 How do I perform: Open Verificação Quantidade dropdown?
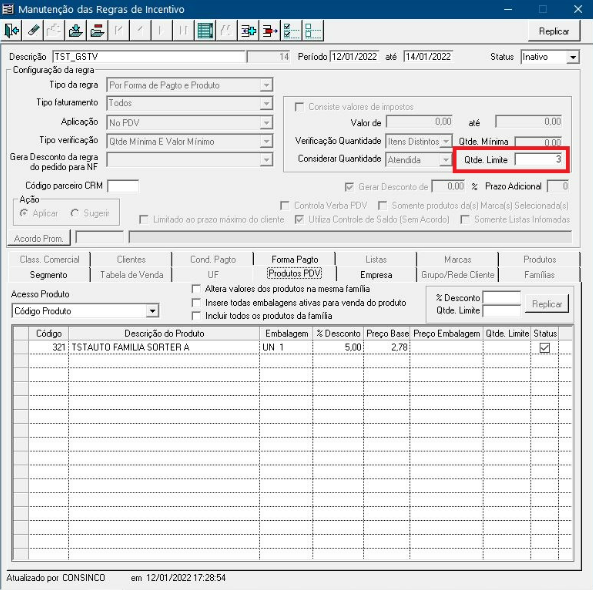click(x=446, y=141)
